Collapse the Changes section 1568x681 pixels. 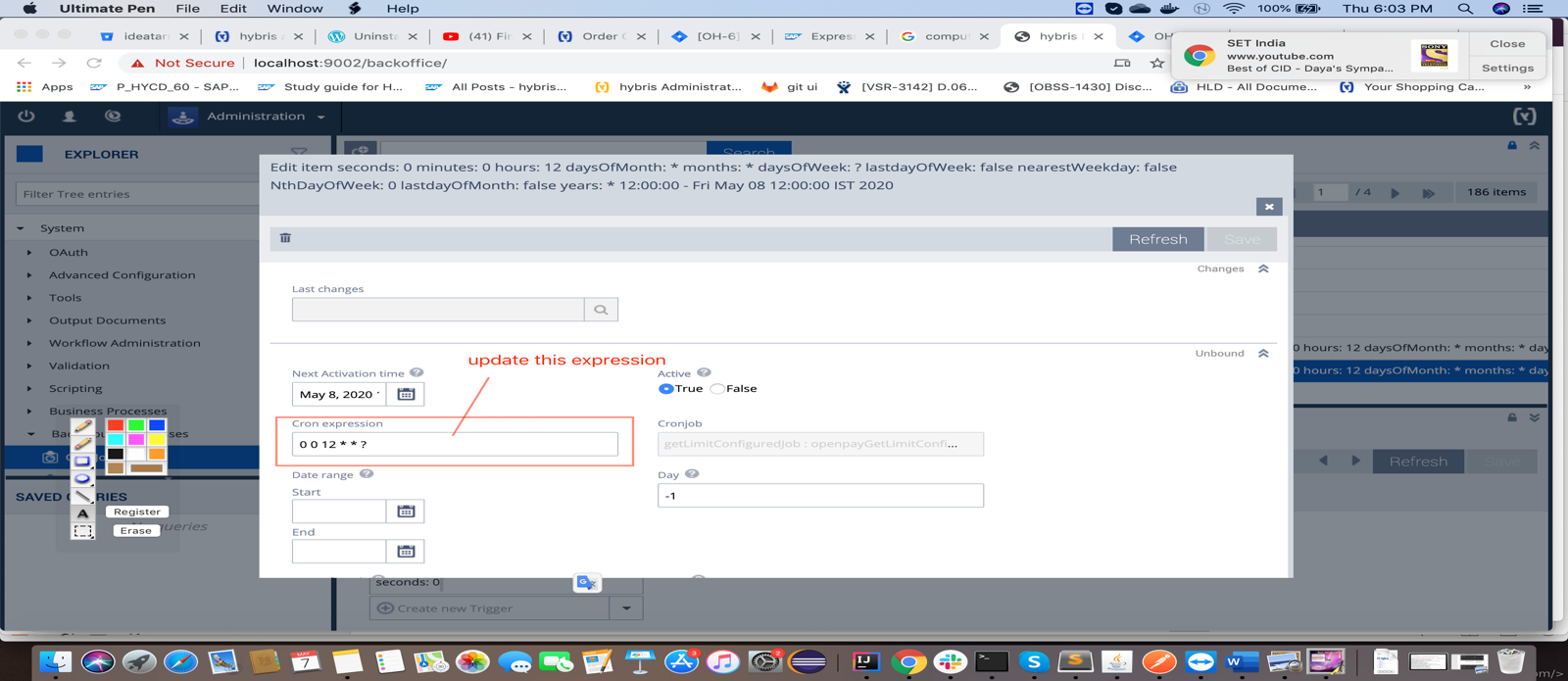1263,268
